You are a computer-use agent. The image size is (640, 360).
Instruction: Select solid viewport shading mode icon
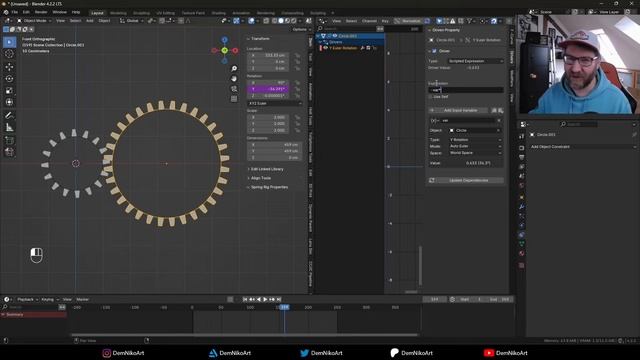click(281, 20)
